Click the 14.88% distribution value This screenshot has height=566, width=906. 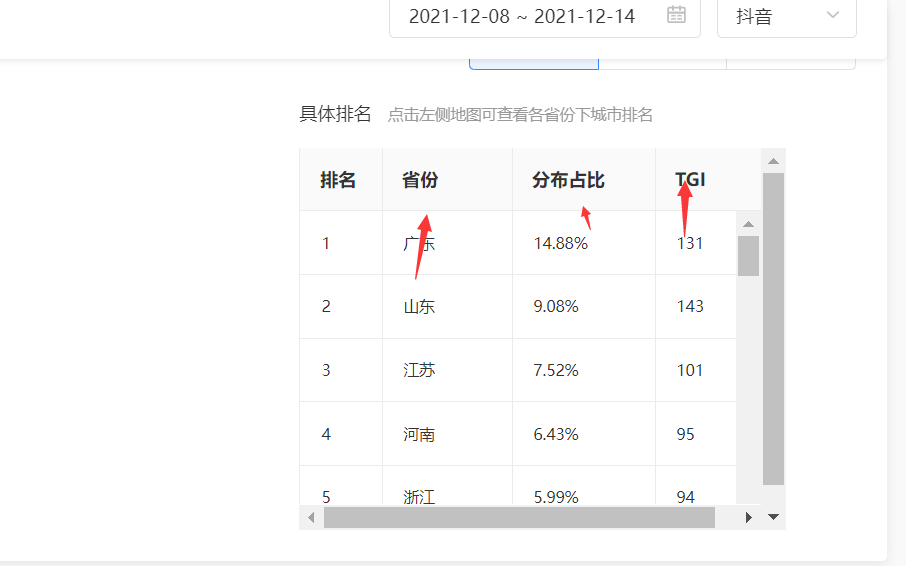(560, 243)
